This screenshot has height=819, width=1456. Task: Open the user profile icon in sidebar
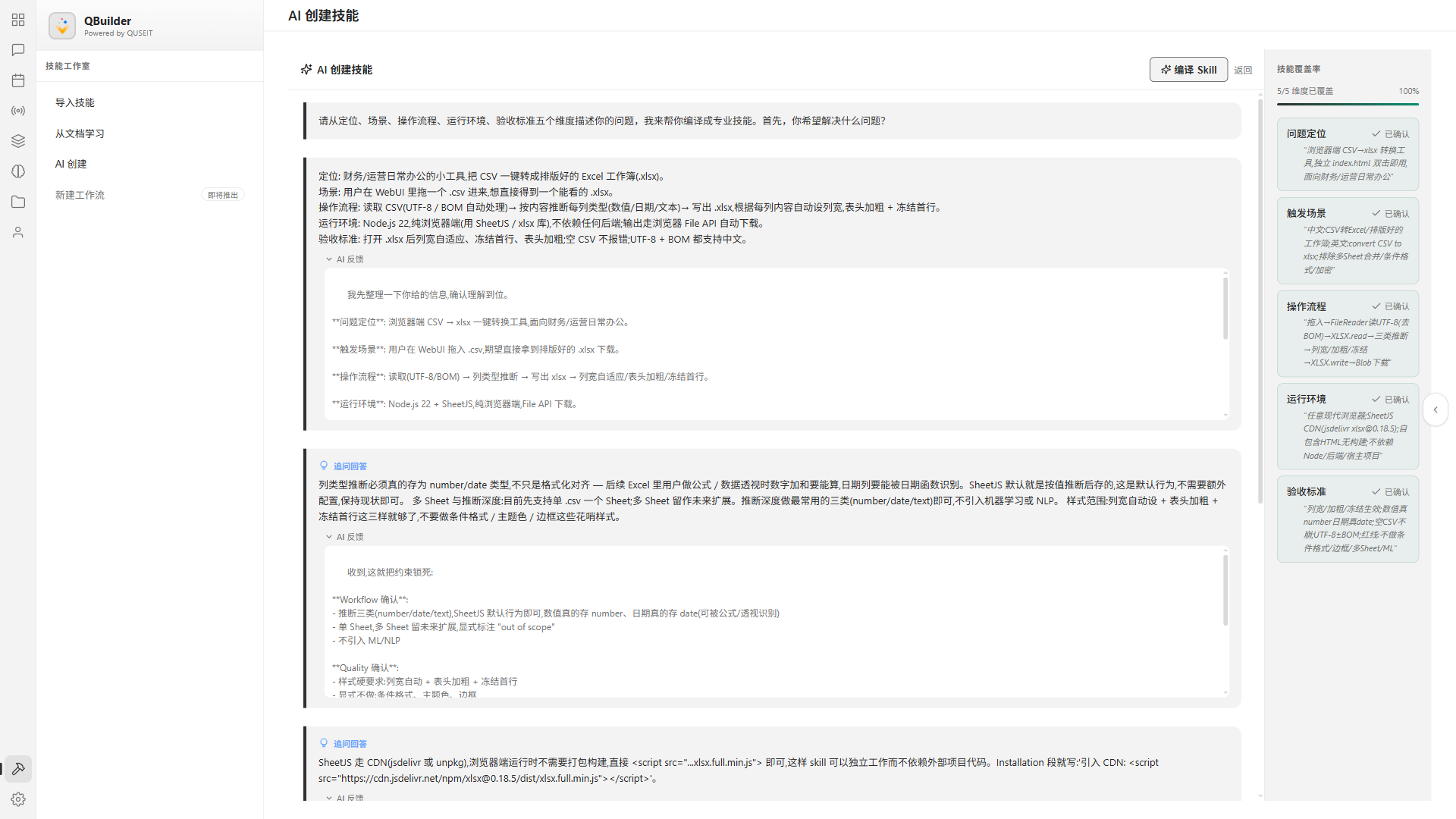(18, 232)
